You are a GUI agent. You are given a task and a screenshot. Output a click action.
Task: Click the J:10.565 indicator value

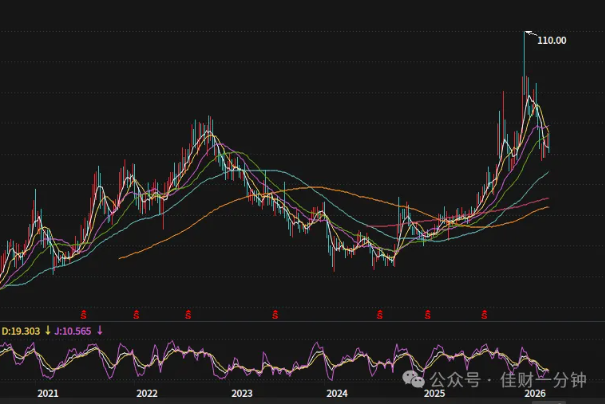(73, 331)
